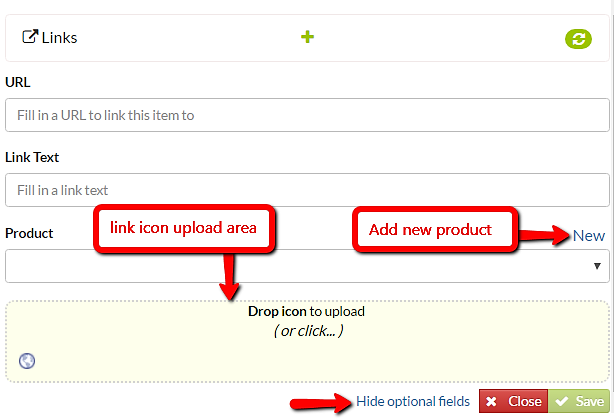Focus the URL input field
The height and width of the screenshot is (419, 614).
point(306,115)
